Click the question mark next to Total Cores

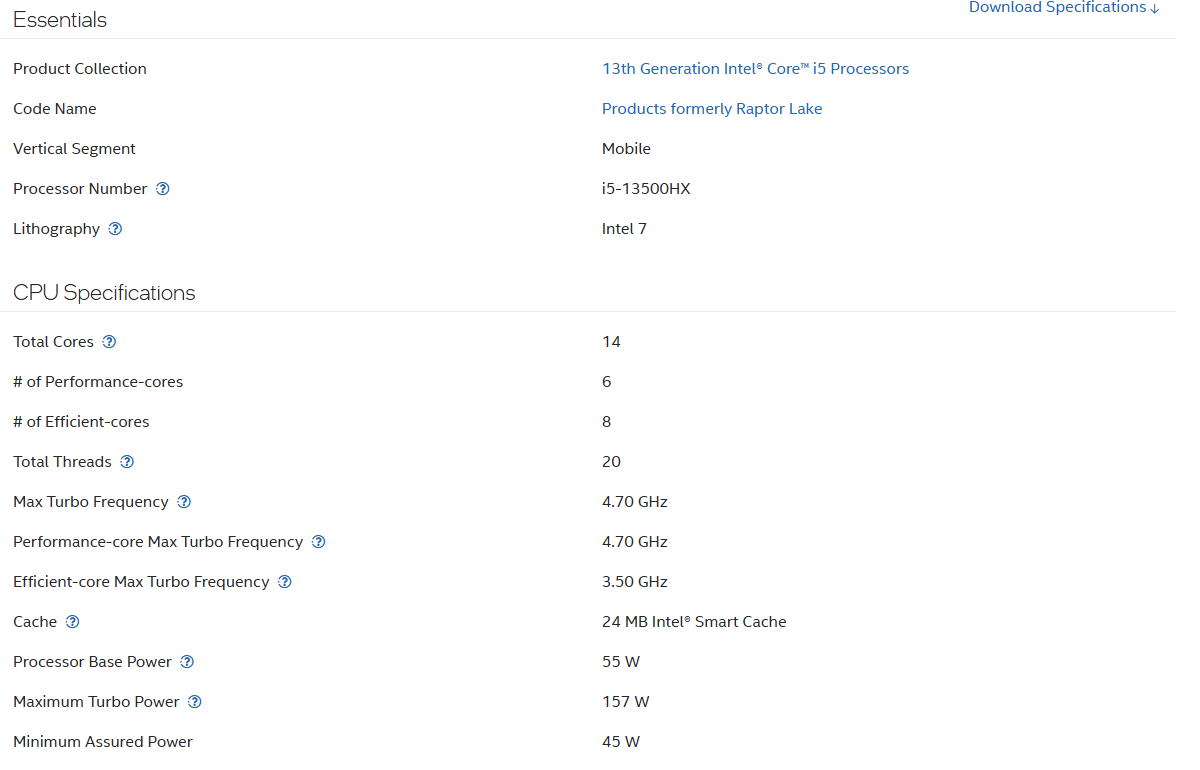[x=109, y=342]
